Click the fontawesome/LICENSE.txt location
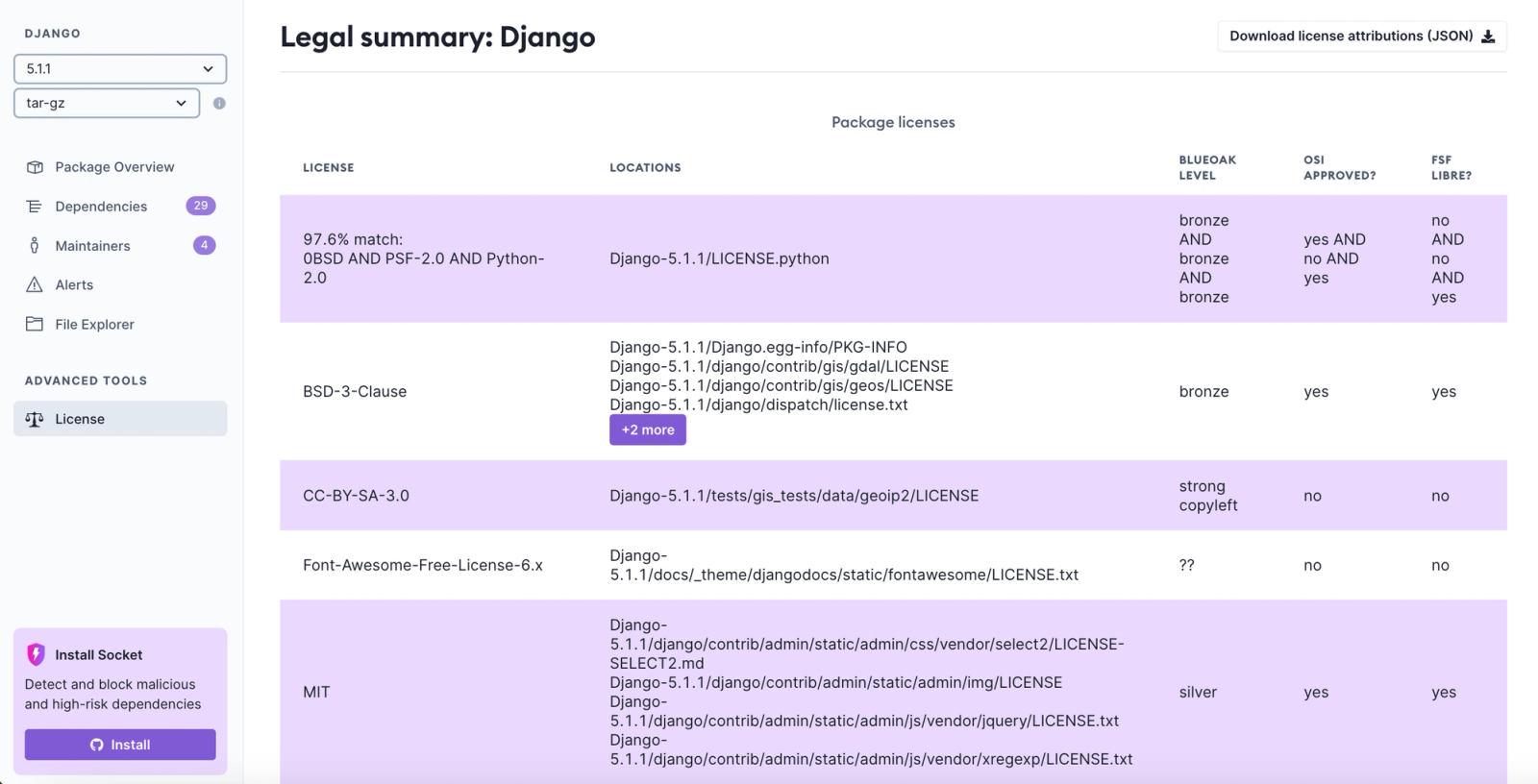This screenshot has height=784, width=1538. coord(844,565)
